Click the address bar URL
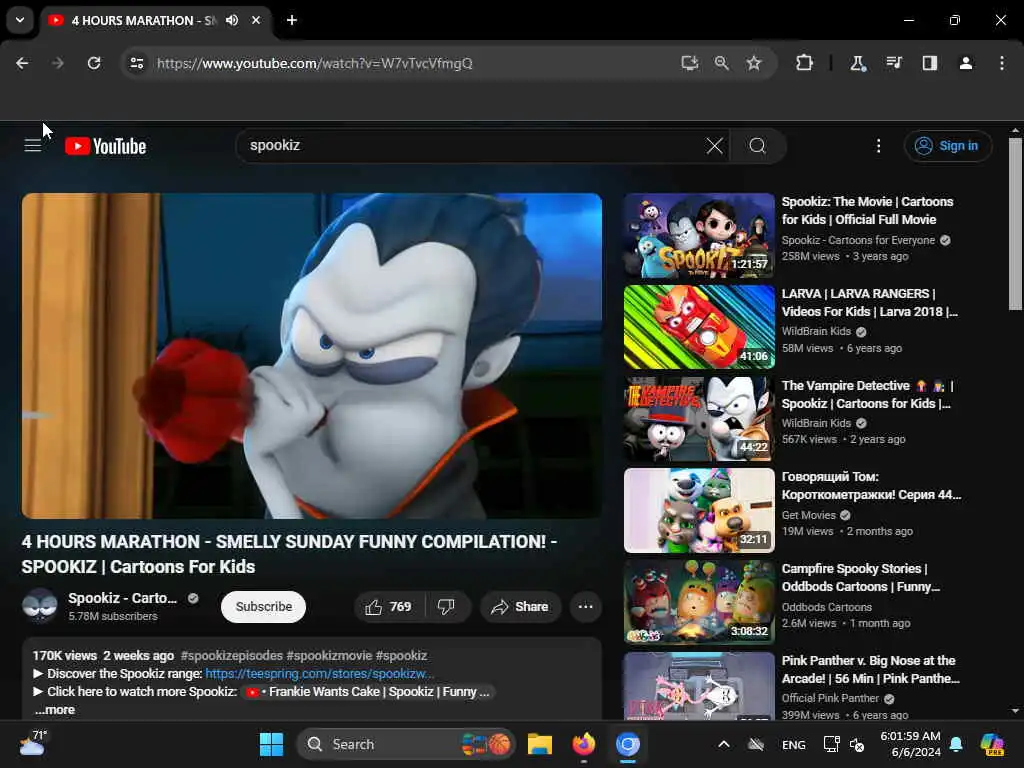1024x768 pixels. (314, 63)
